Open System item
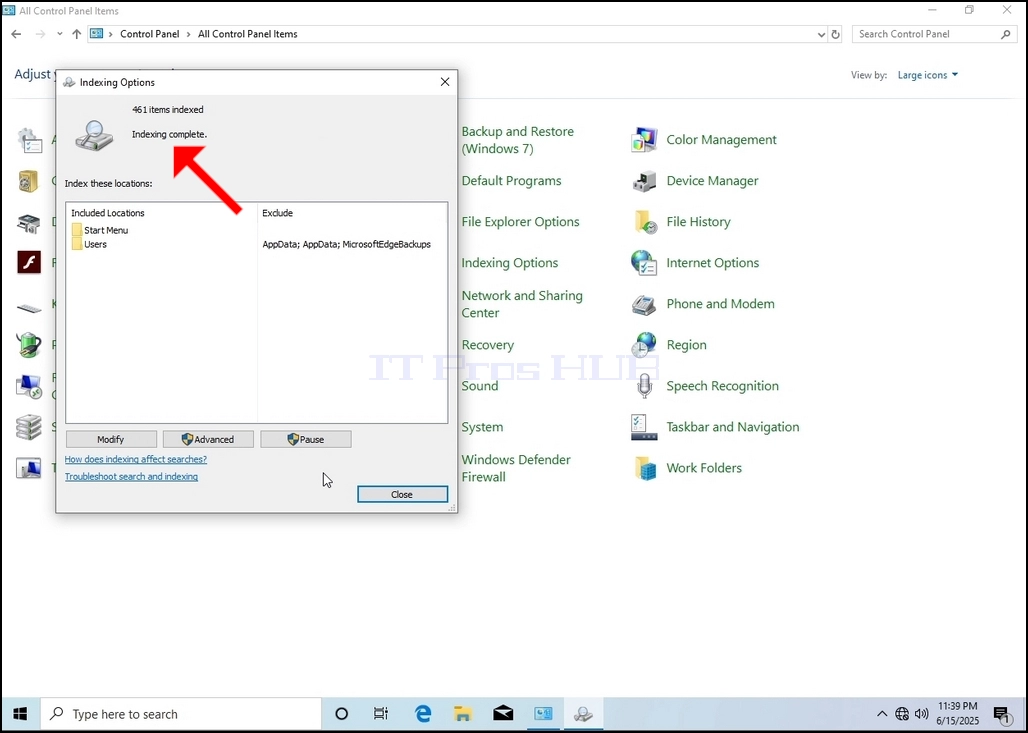 tap(482, 427)
